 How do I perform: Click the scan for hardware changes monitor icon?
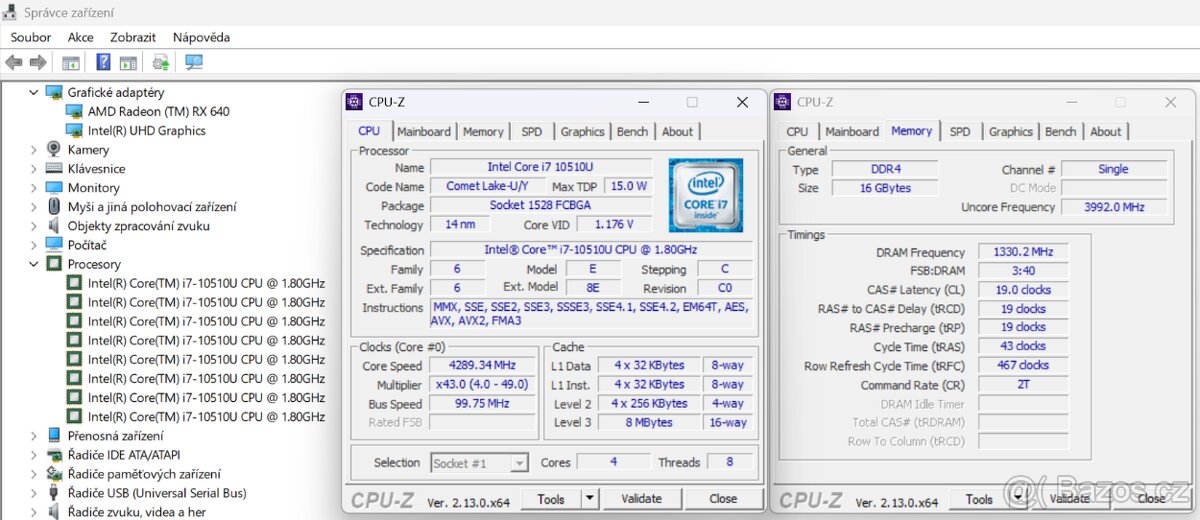click(194, 63)
